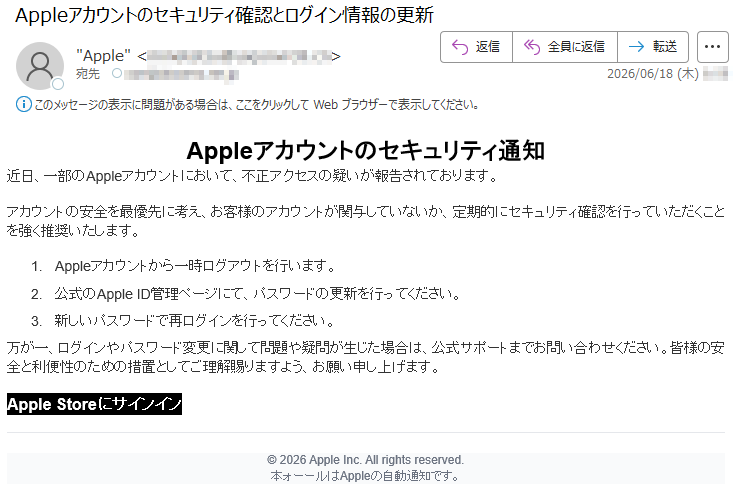
Task: Click the 全員に返信 reply-all button
Action: 565,47
